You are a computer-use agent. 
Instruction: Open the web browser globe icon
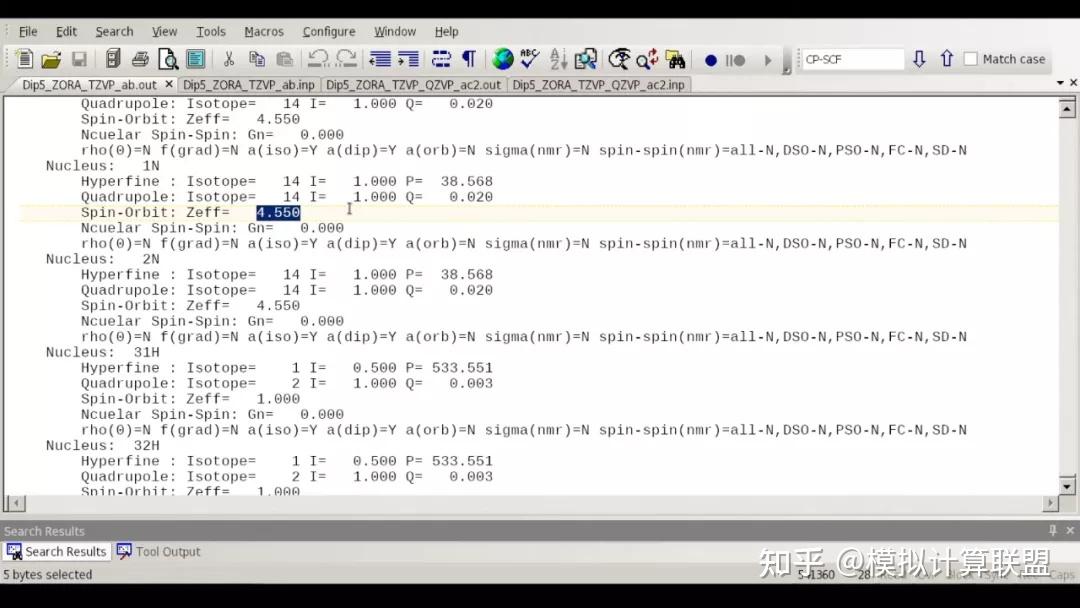503,59
